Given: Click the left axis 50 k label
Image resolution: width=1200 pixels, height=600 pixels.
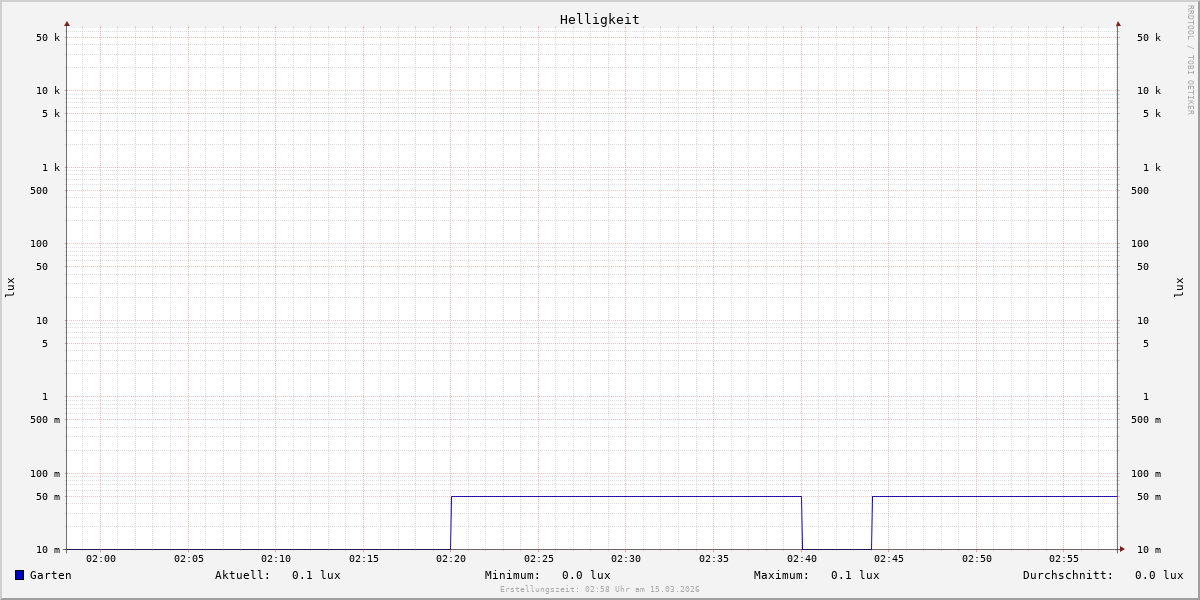Looking at the screenshot, I should point(48,38).
